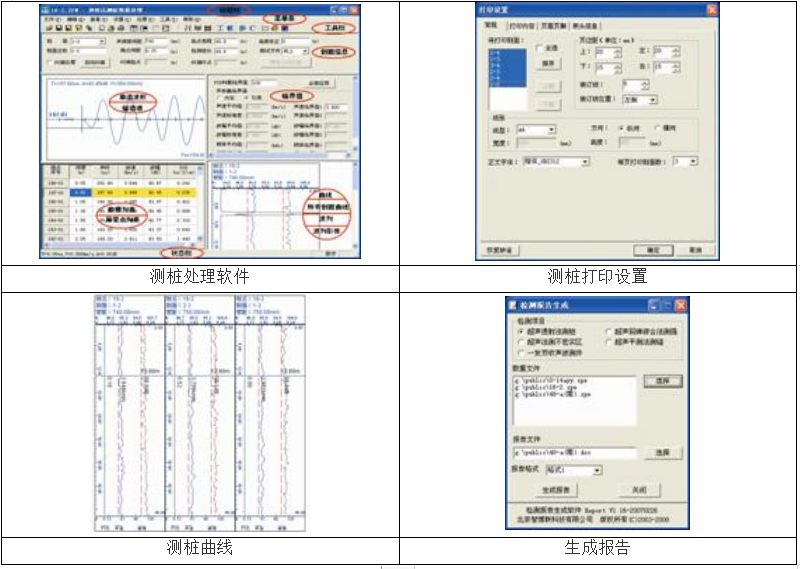This screenshot has height=569, width=800.
Task: Open the 纸型 A4 paper dropdown
Action: (x=551, y=130)
